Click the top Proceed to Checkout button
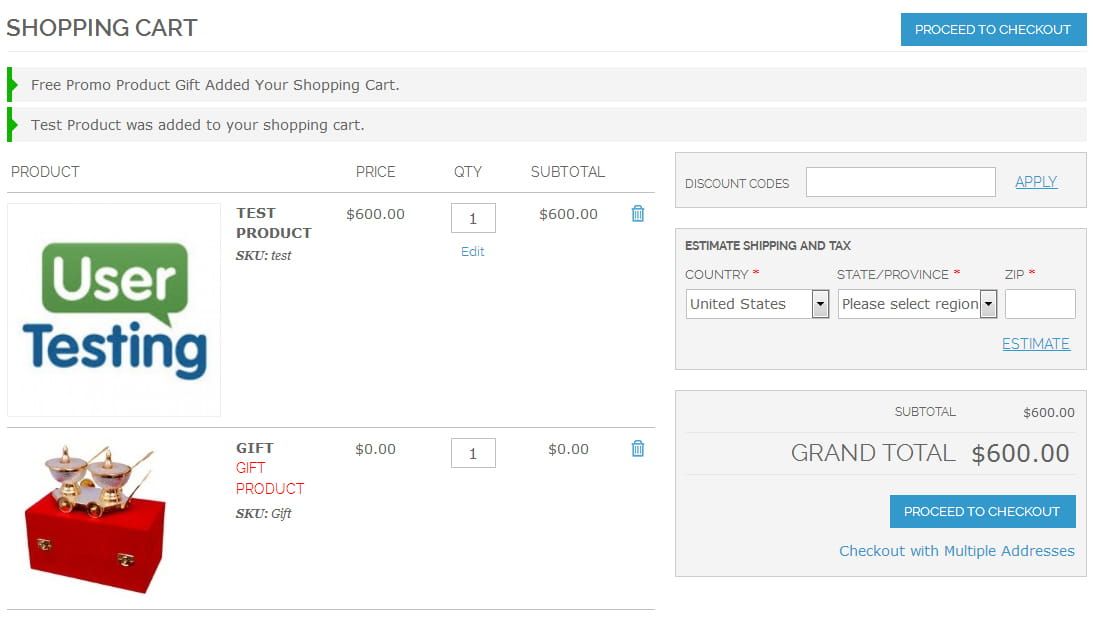 pyautogui.click(x=992, y=30)
